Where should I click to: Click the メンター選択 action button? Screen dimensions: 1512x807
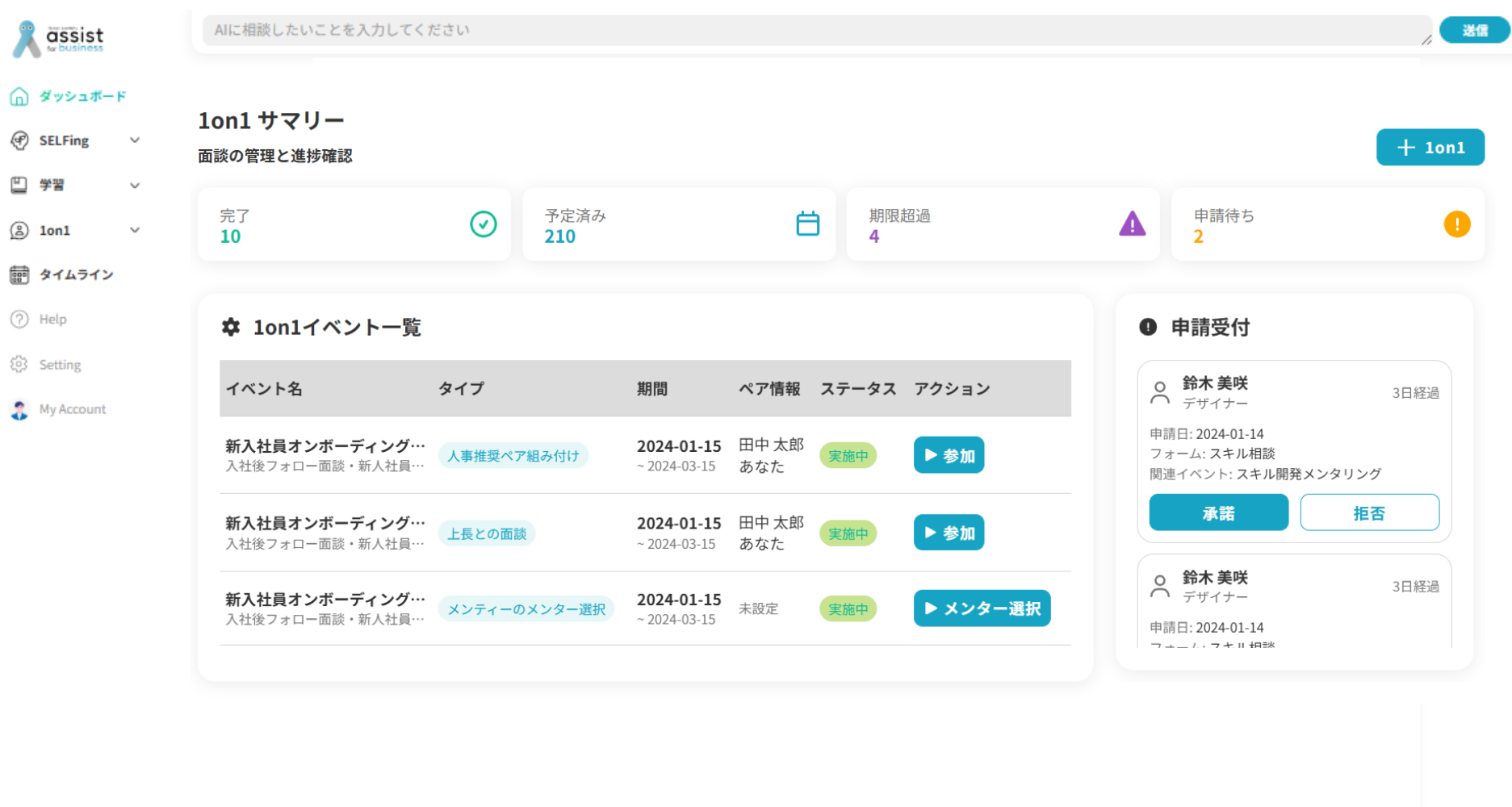point(982,608)
